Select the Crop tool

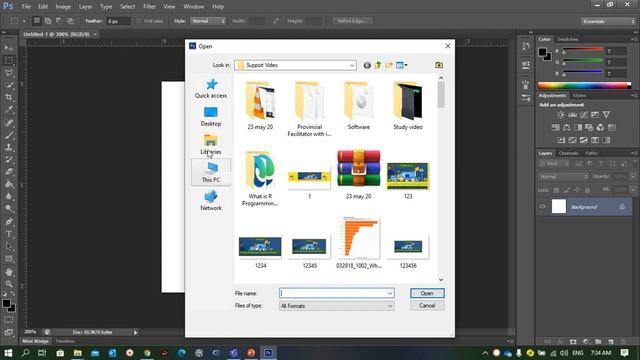click(x=9, y=98)
